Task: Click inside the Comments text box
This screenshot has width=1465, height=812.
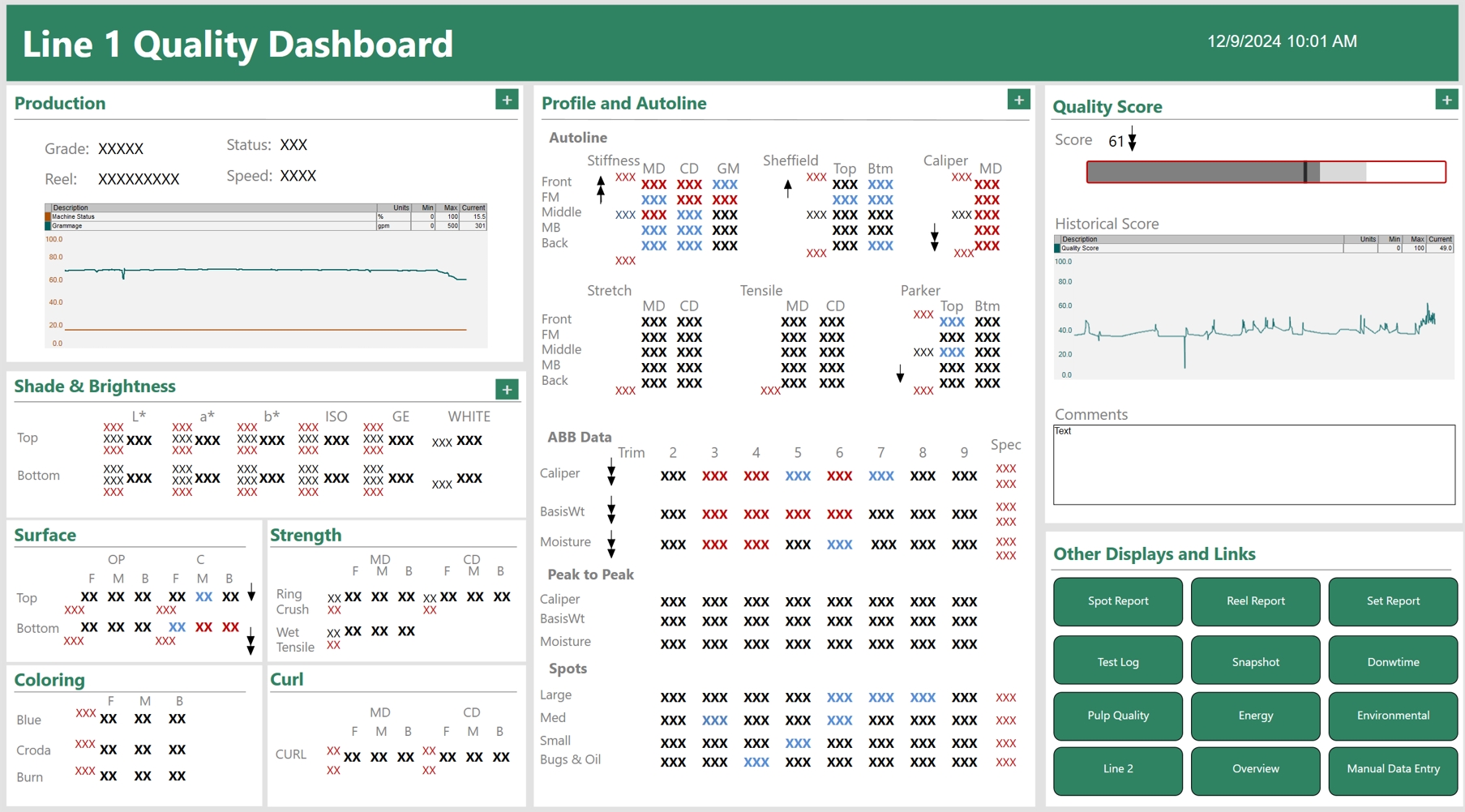Action: tap(1254, 464)
